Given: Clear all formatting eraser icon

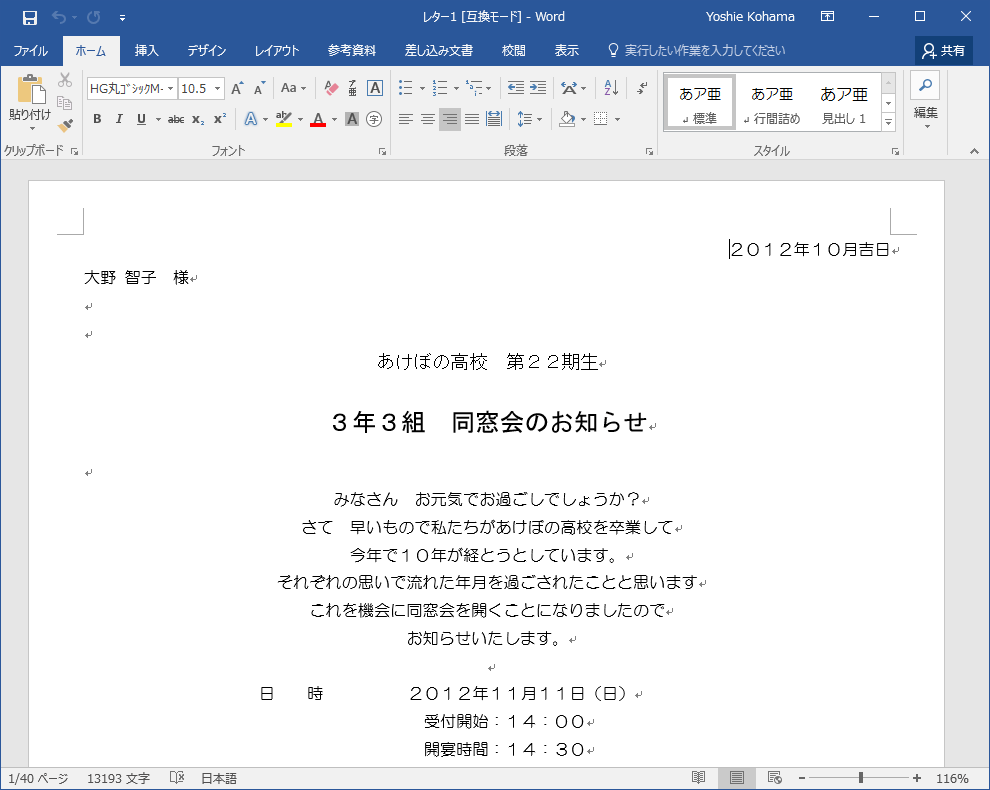Looking at the screenshot, I should [x=331, y=88].
